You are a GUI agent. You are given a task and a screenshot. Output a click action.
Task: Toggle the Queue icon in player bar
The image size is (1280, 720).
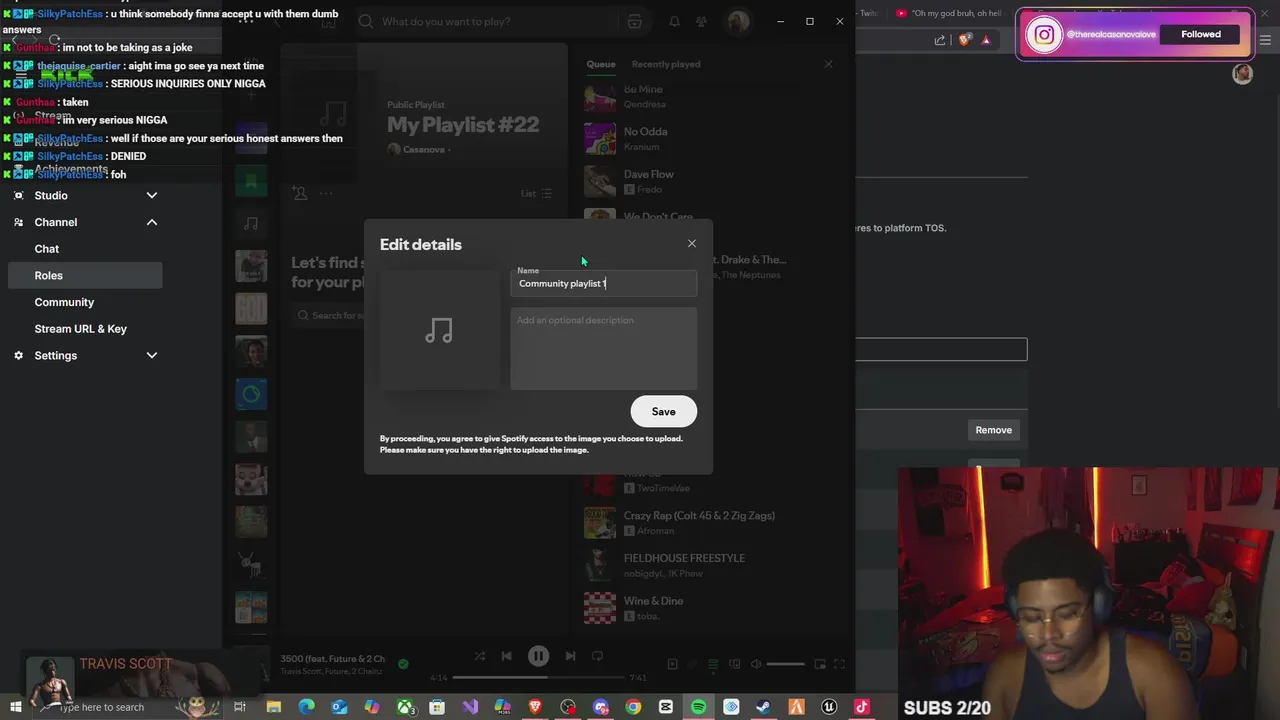coord(713,664)
